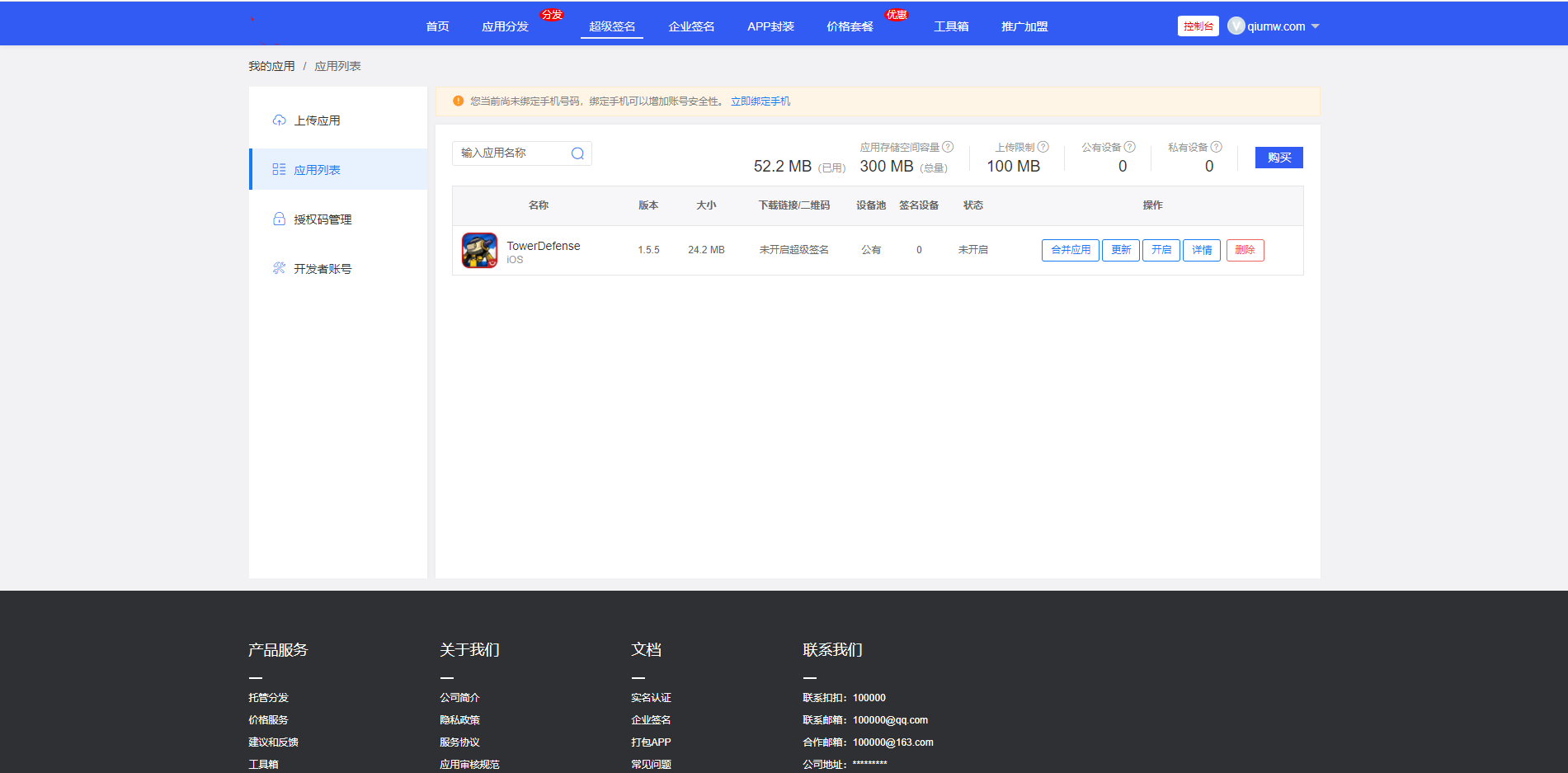Click the lock icon for 授权码管理

[280, 219]
